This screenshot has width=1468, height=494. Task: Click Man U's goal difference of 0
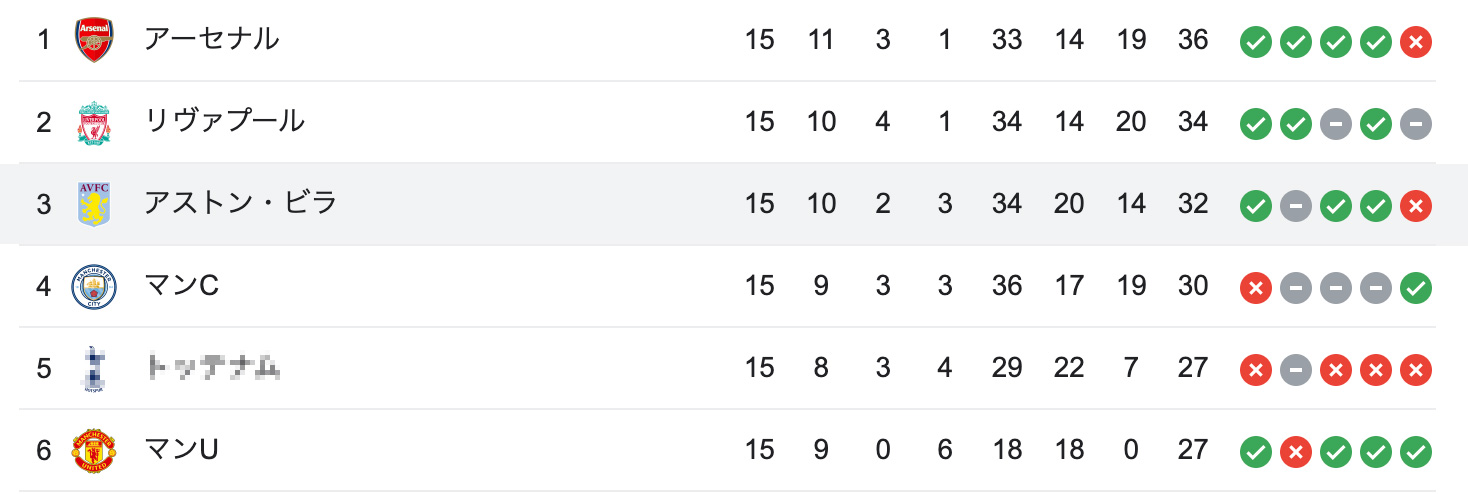pos(1131,450)
